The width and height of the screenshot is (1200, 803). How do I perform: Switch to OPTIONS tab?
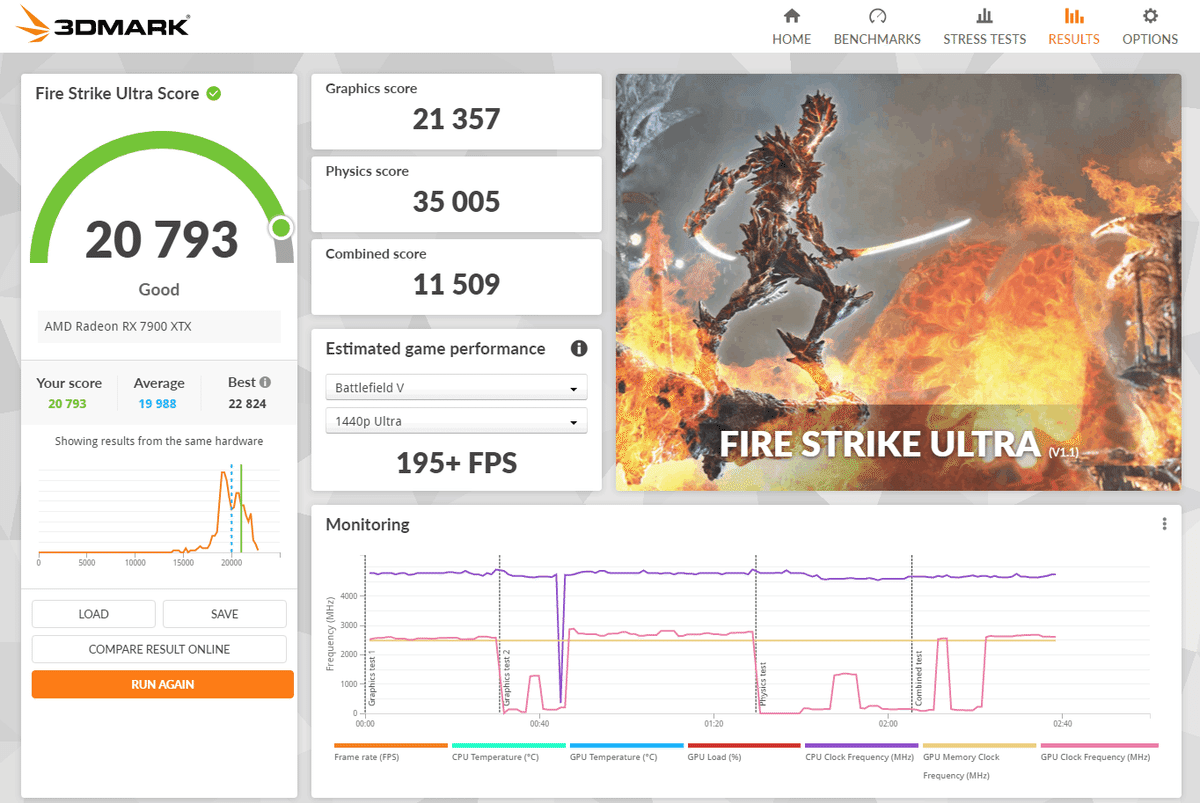pyautogui.click(x=1150, y=39)
